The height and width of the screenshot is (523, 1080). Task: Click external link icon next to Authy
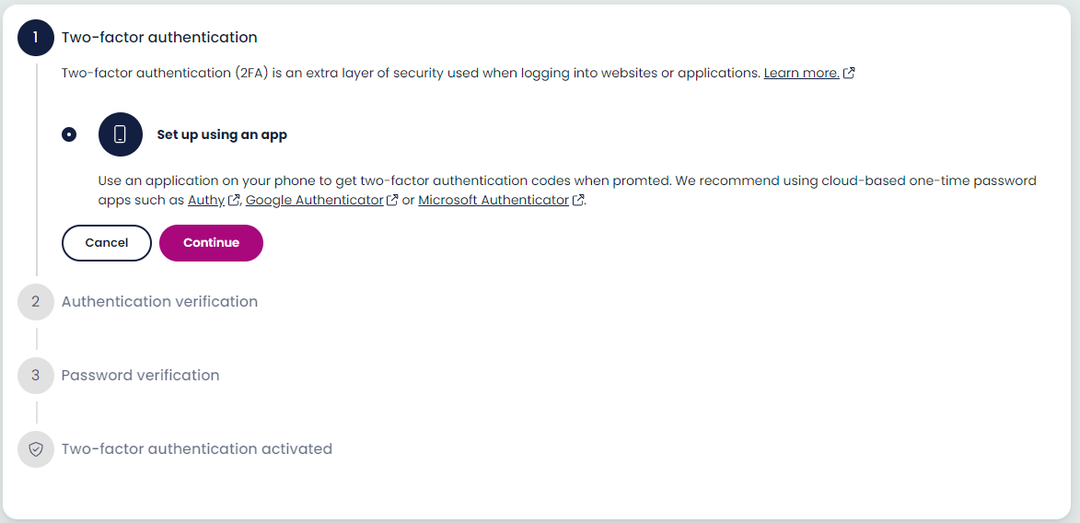tap(234, 200)
